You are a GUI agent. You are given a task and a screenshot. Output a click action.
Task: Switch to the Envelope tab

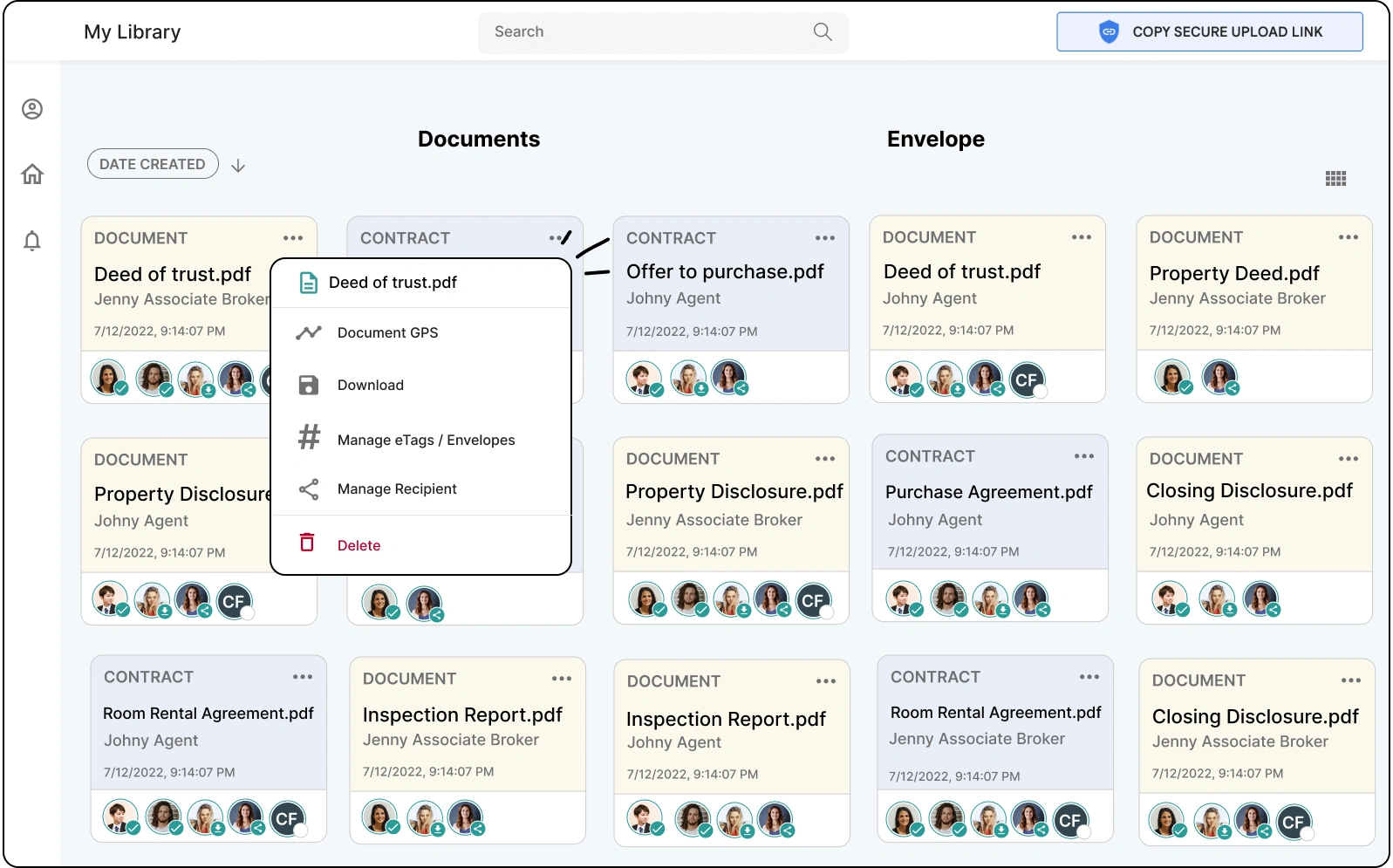(x=935, y=140)
